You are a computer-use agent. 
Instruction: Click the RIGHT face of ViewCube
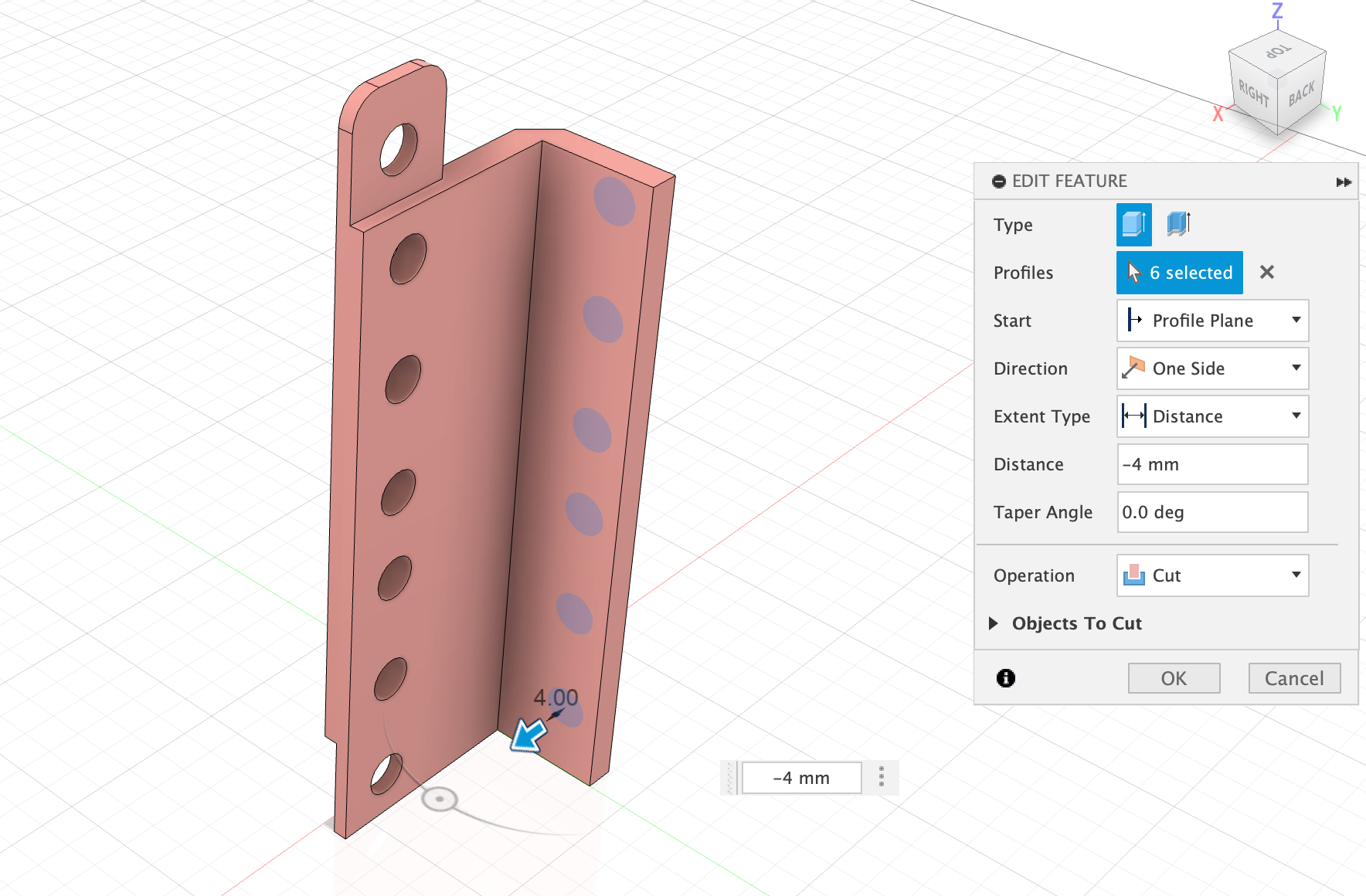click(x=1253, y=94)
